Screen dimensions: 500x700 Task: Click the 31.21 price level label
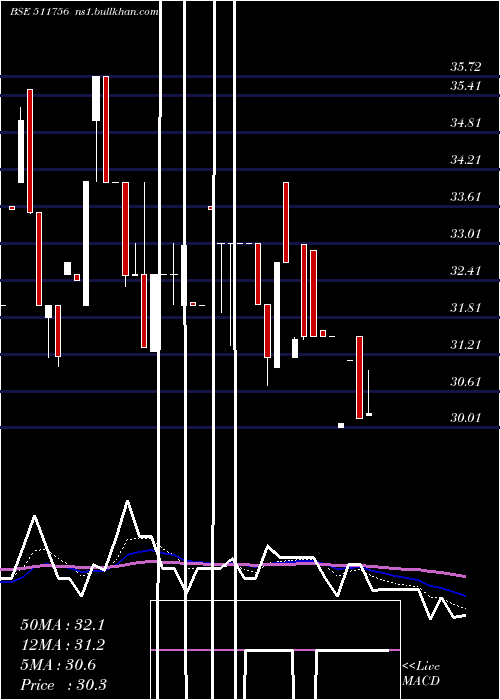(x=466, y=345)
